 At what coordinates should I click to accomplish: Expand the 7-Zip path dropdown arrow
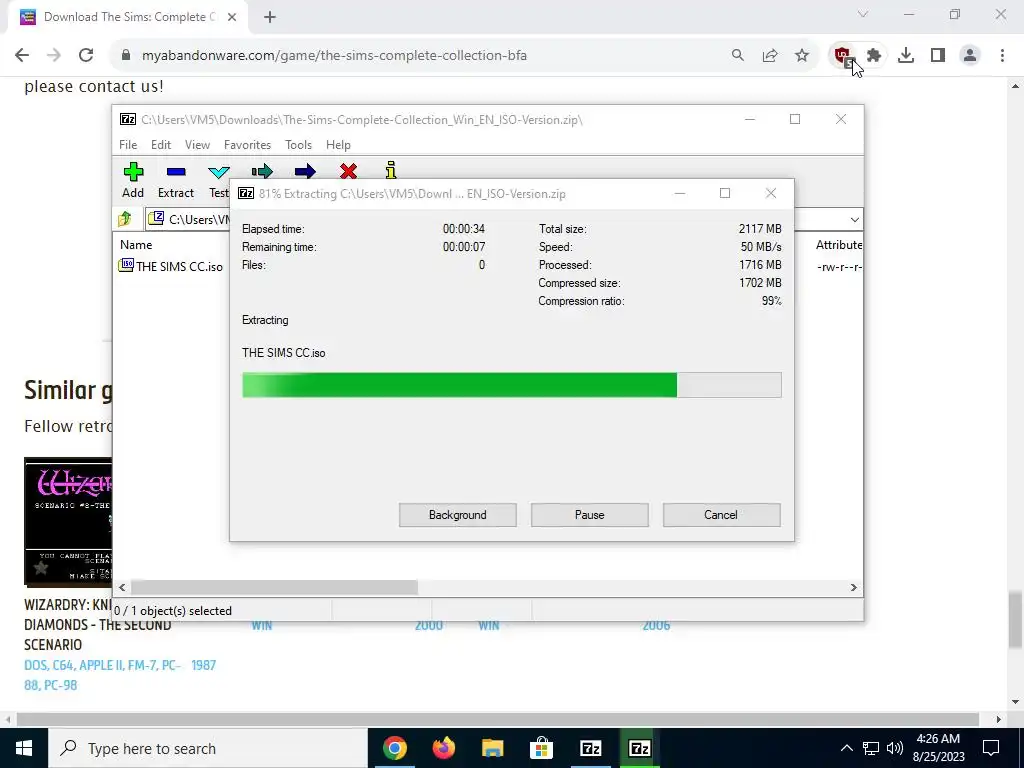[x=854, y=219]
